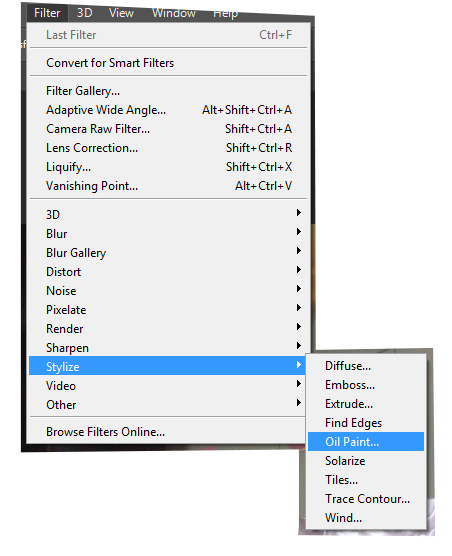Expand the Distort filter submenu
Image resolution: width=452 pixels, height=556 pixels.
tap(167, 272)
